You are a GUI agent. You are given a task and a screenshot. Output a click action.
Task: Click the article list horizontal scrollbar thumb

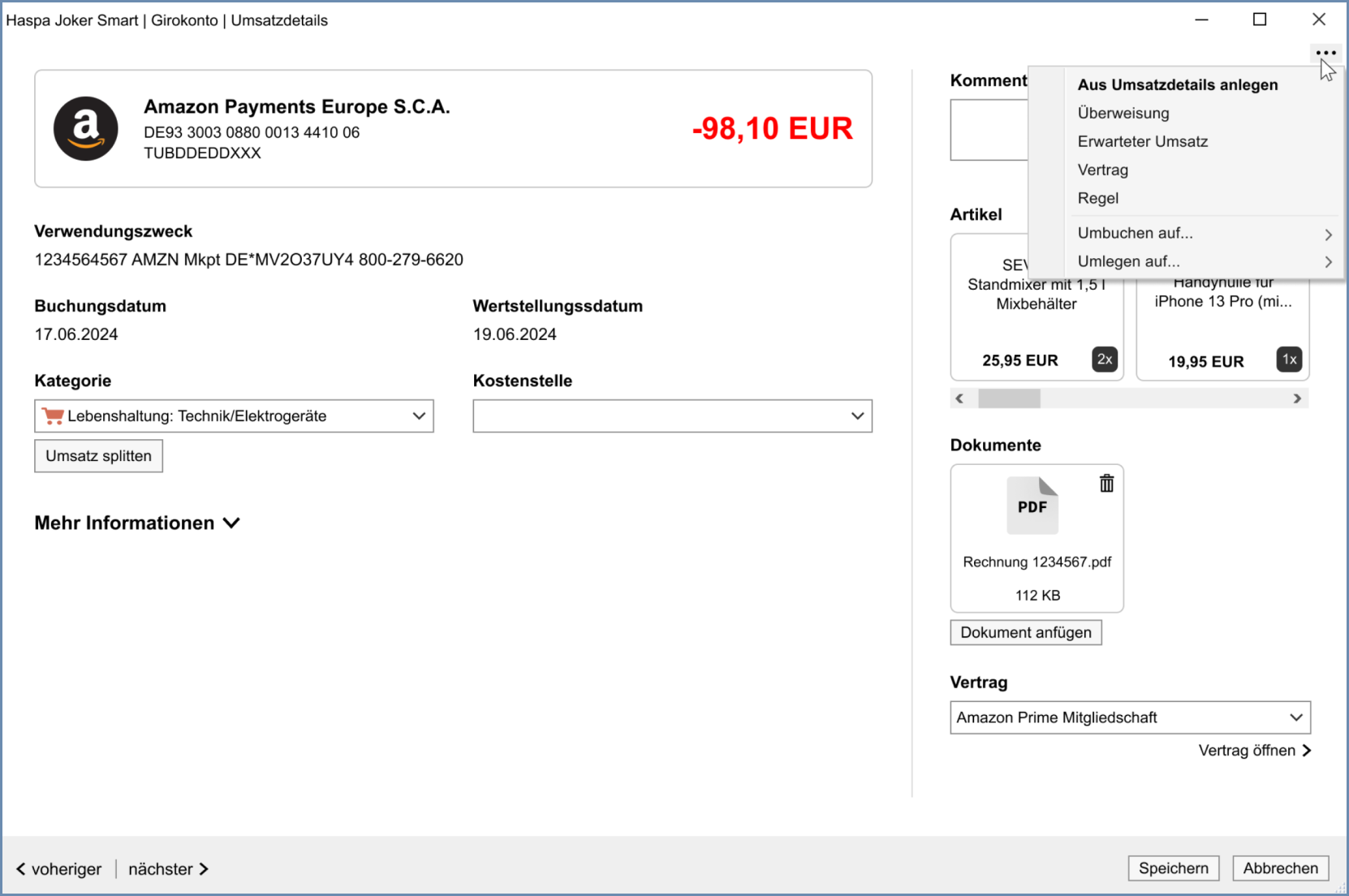pos(1009,398)
